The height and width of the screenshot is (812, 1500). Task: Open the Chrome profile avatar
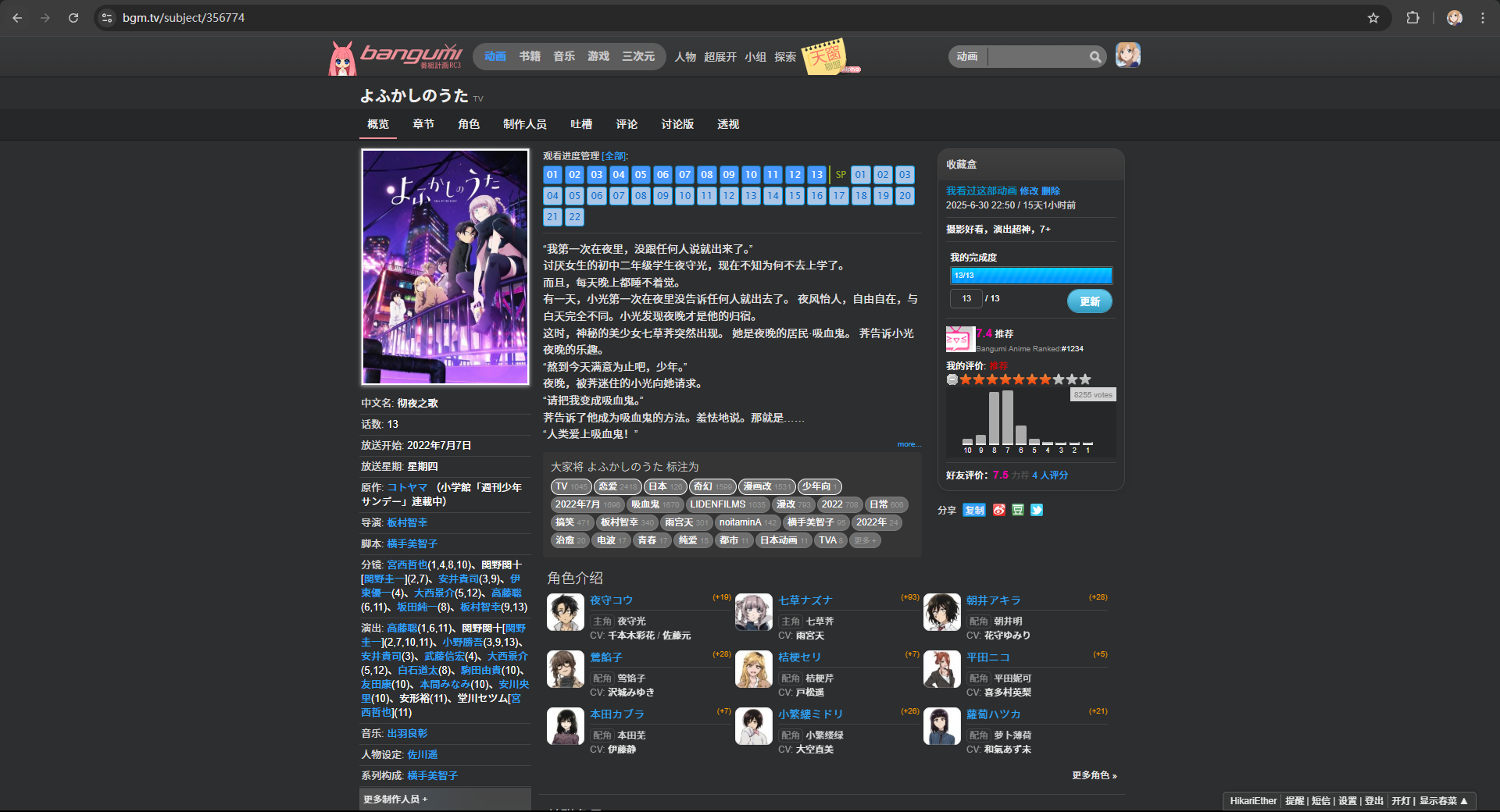[1454, 17]
